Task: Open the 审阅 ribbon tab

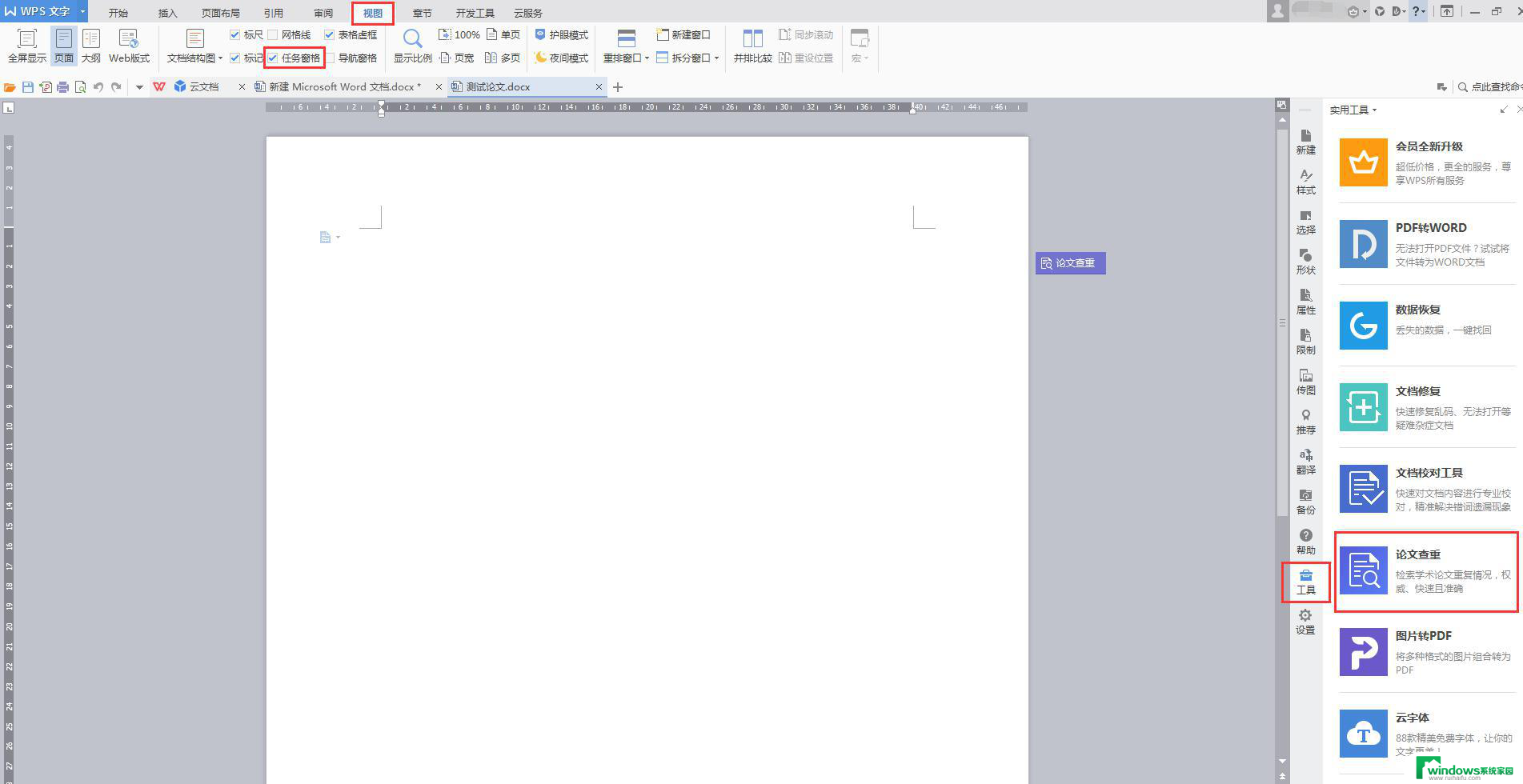Action: pos(323,13)
